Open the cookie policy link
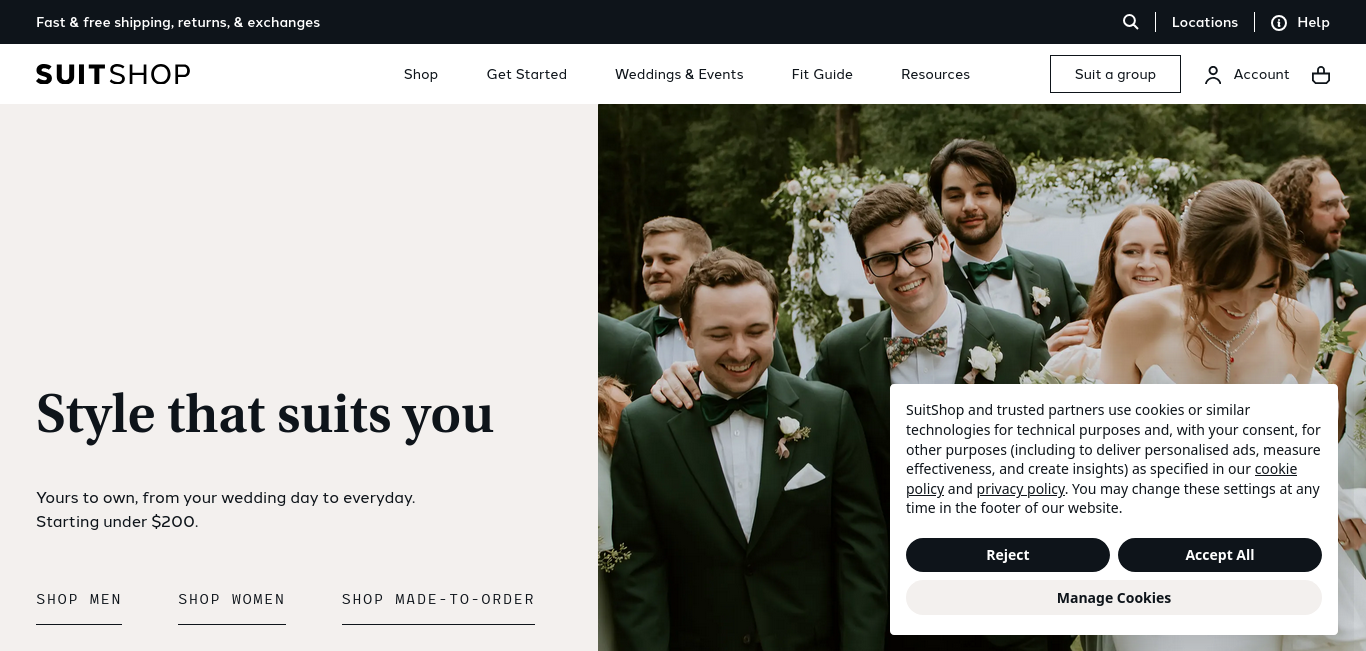The image size is (1366, 651). (1276, 469)
